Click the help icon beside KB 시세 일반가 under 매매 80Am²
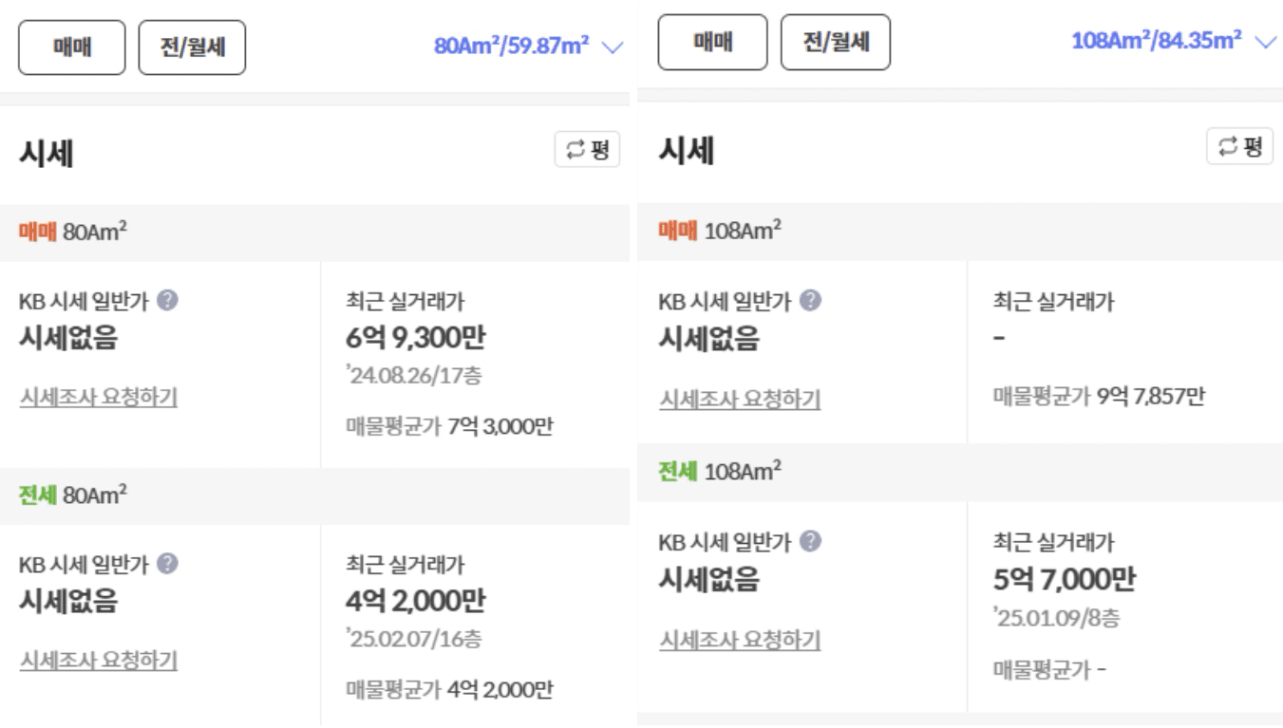Viewport: 1283px width, 728px height. [168, 300]
